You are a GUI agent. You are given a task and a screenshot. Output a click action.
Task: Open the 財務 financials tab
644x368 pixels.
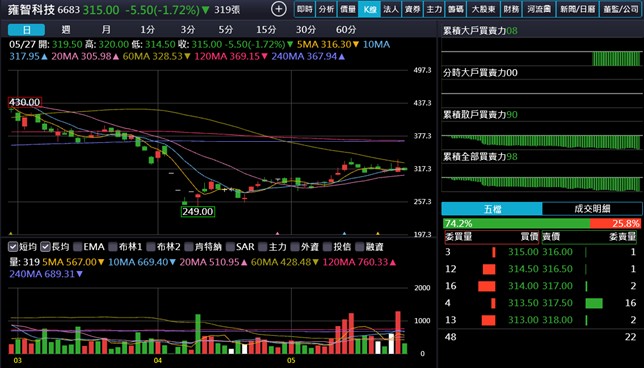(511, 9)
